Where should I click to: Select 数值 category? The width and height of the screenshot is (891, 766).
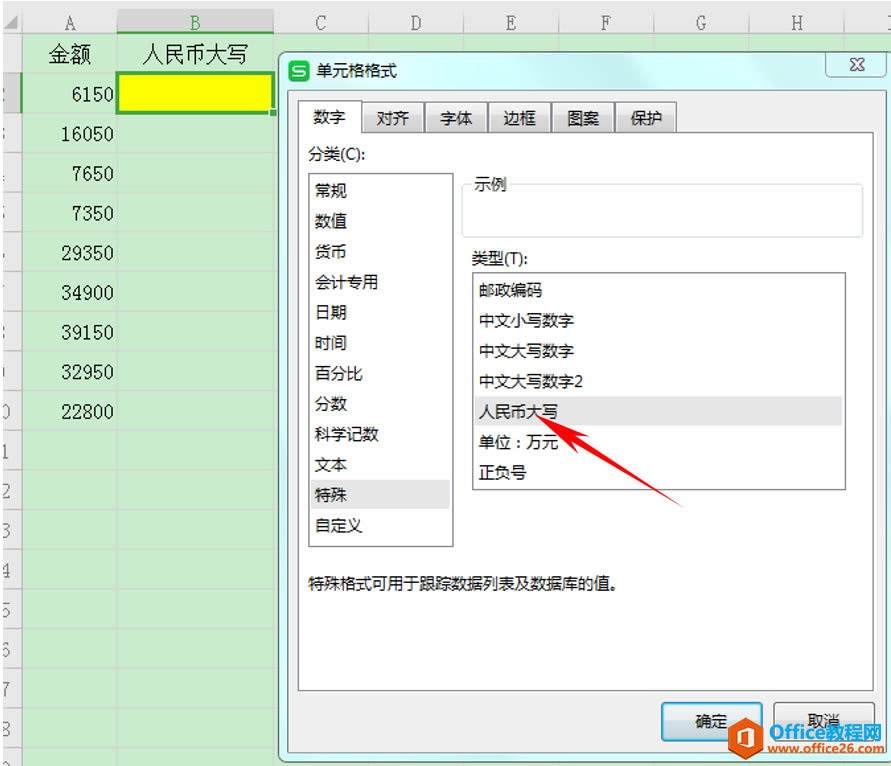coord(380,220)
